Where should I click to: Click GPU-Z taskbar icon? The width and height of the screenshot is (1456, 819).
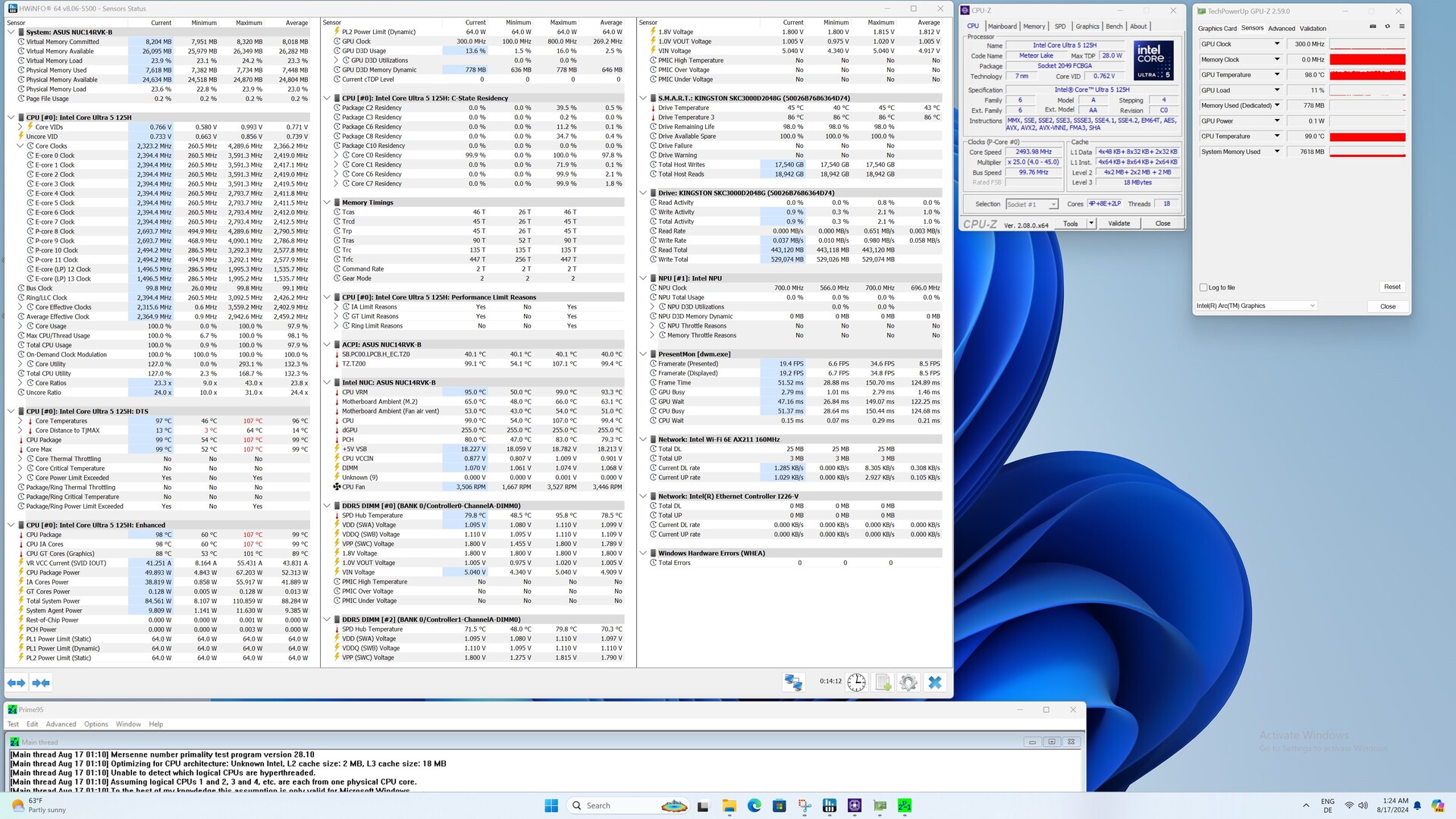880,805
